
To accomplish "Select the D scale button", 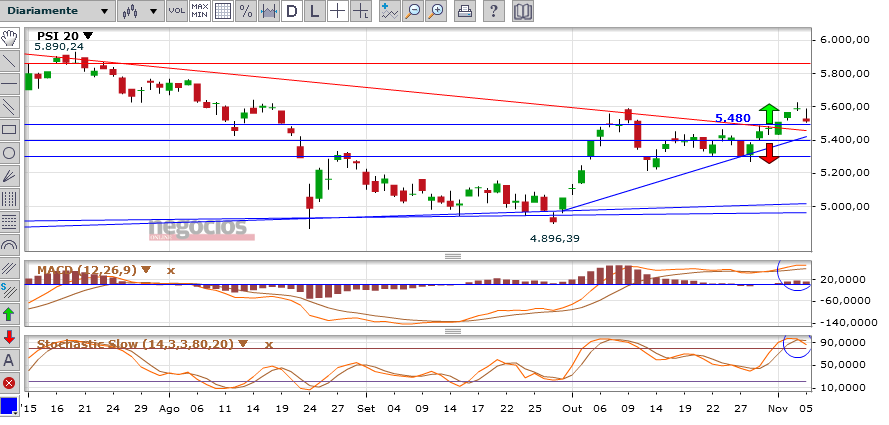I will [x=292, y=11].
